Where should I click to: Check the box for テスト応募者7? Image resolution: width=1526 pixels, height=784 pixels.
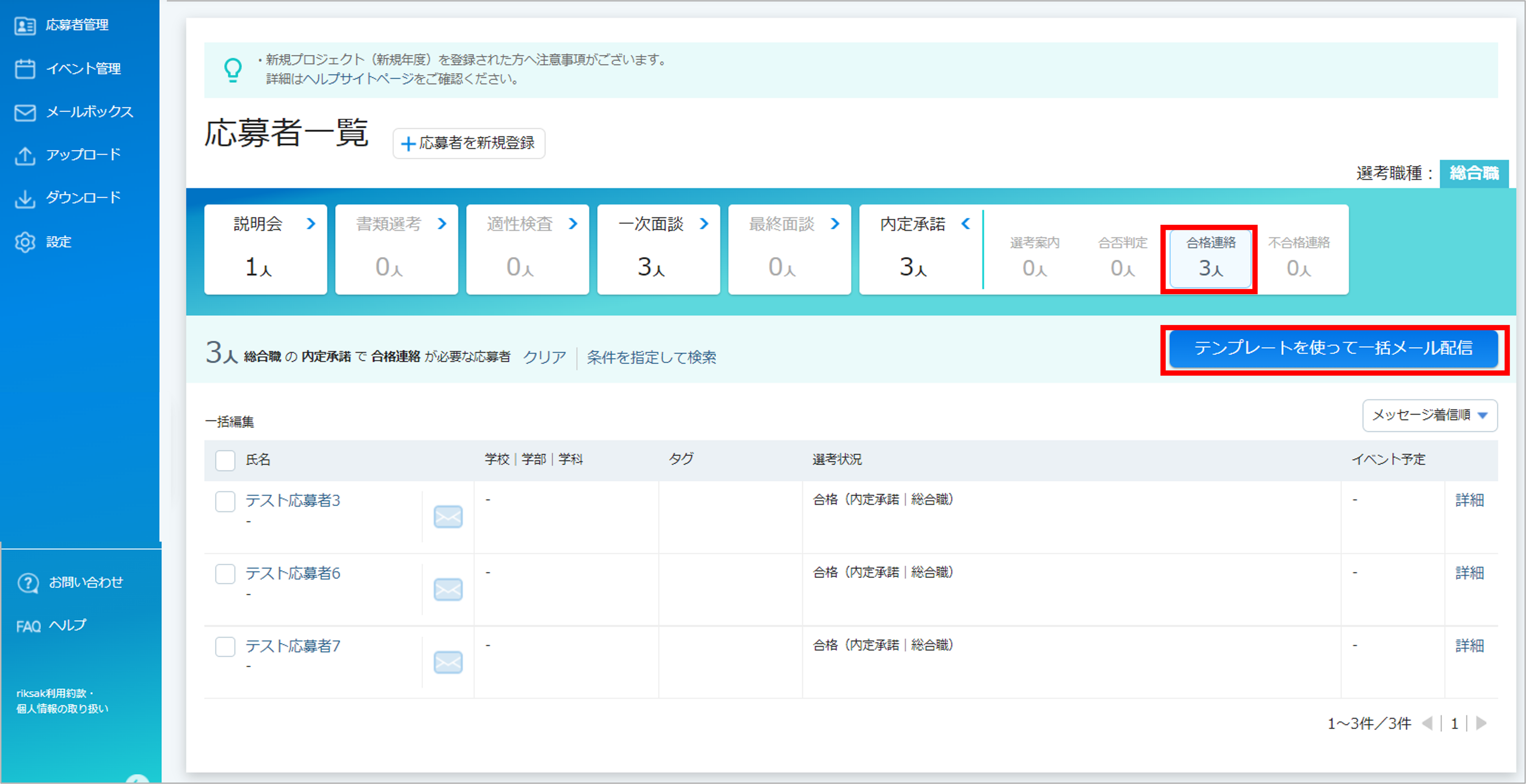tap(225, 646)
